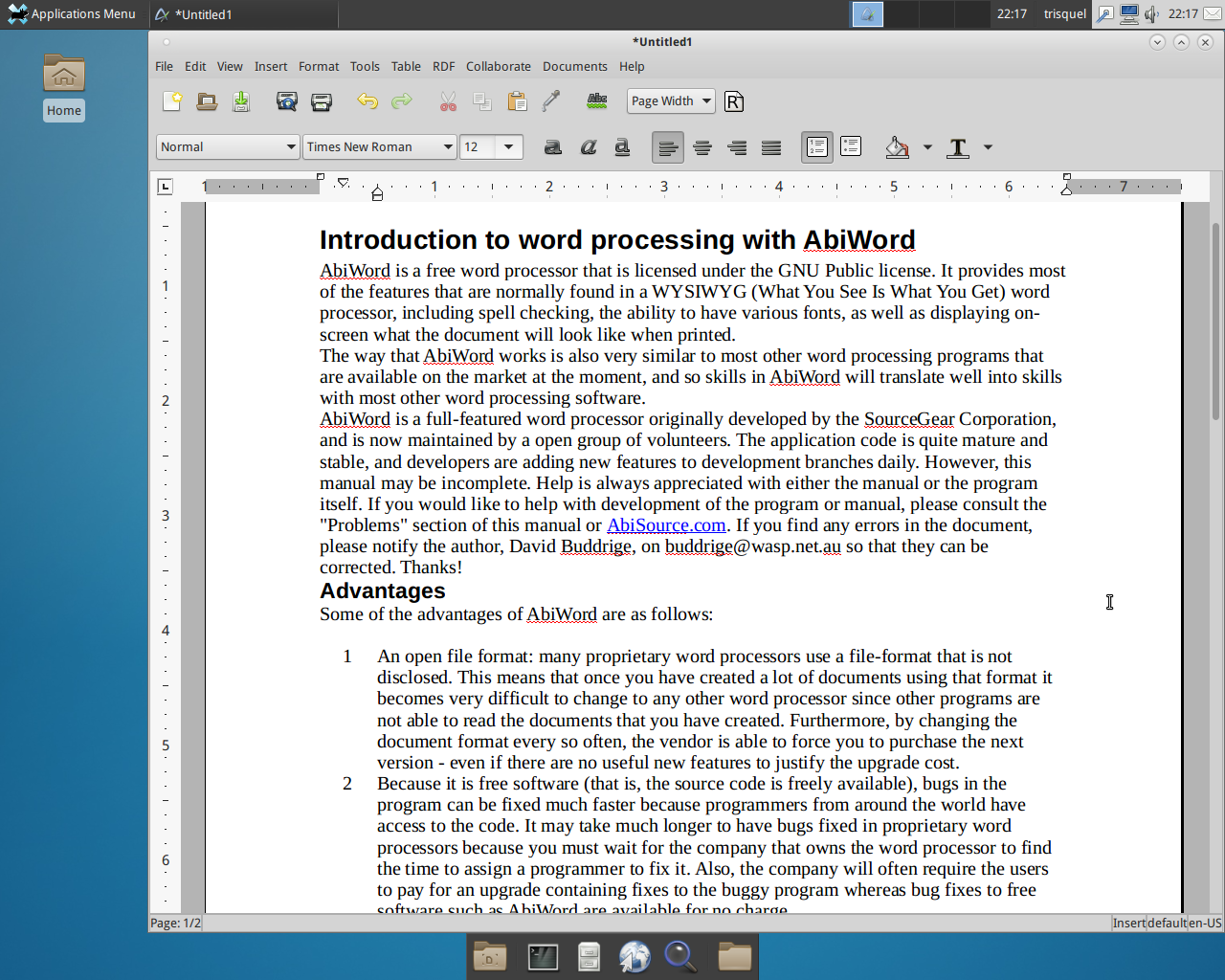Screen dimensions: 1225x980
Task: Open an existing document icon
Action: tap(207, 101)
